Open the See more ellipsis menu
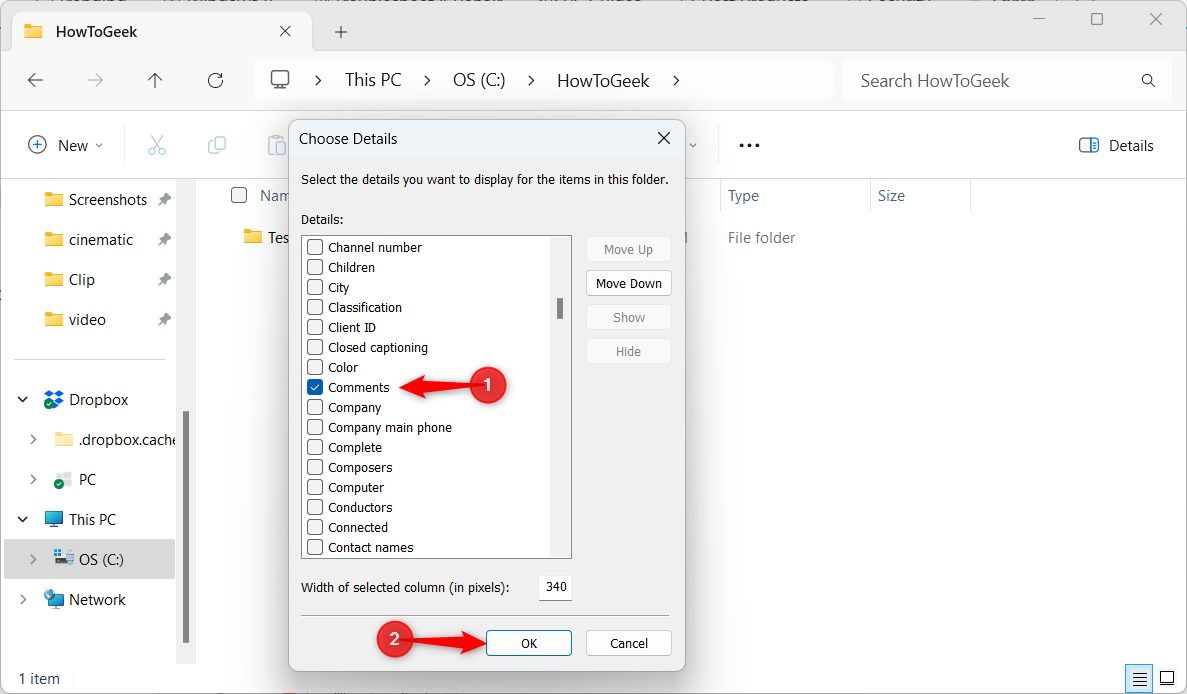This screenshot has height=694, width=1187. pyautogui.click(x=749, y=145)
